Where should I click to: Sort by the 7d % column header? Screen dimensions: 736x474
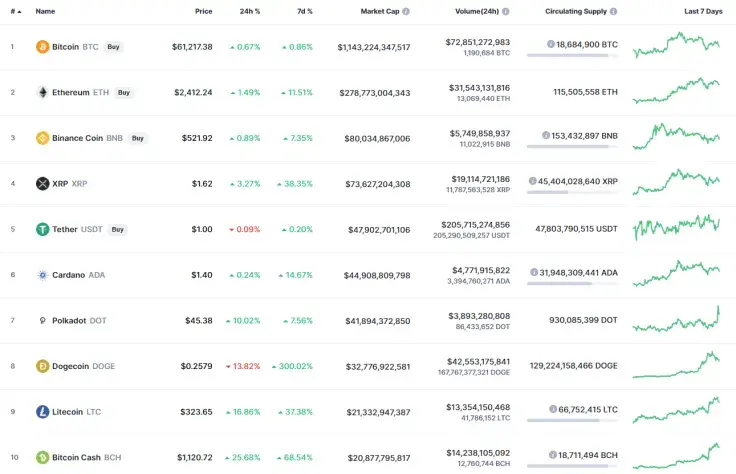click(x=302, y=12)
